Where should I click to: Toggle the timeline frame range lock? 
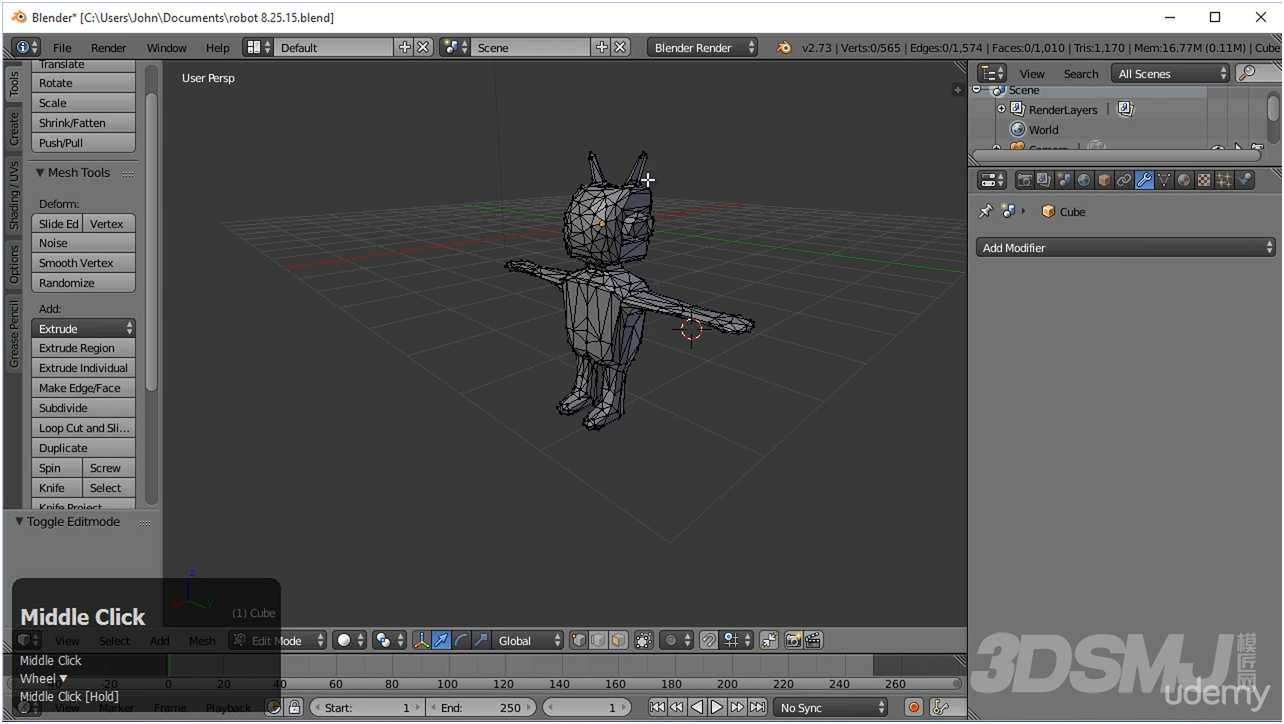click(x=294, y=707)
